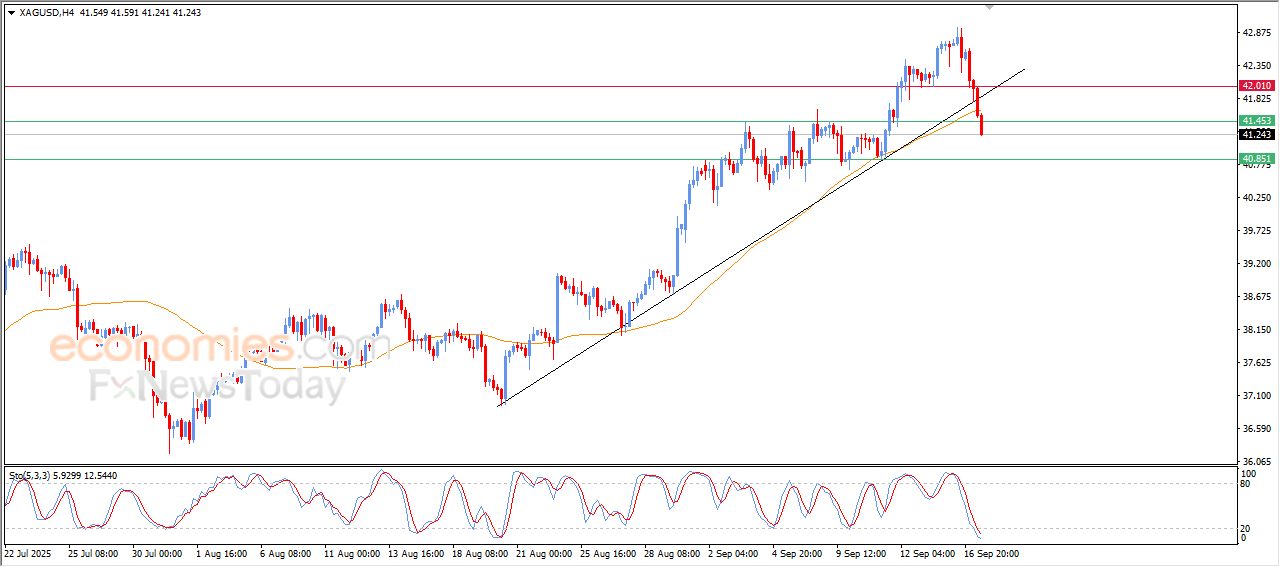The image size is (1280, 567).
Task: Click the gray chart shift triangle at top
Action: point(990,7)
